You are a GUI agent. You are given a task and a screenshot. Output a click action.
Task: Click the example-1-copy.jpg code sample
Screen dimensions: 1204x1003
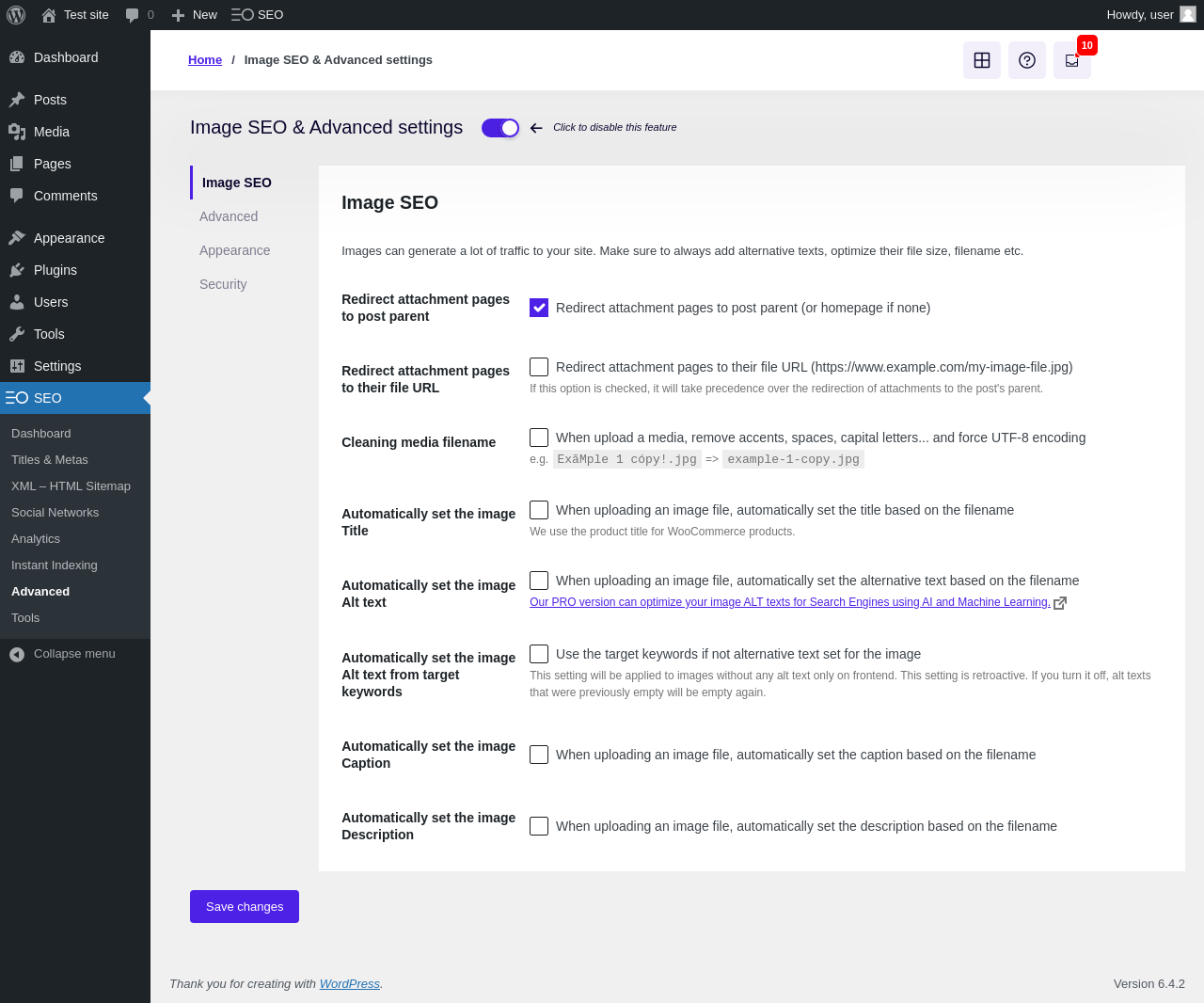pos(793,459)
